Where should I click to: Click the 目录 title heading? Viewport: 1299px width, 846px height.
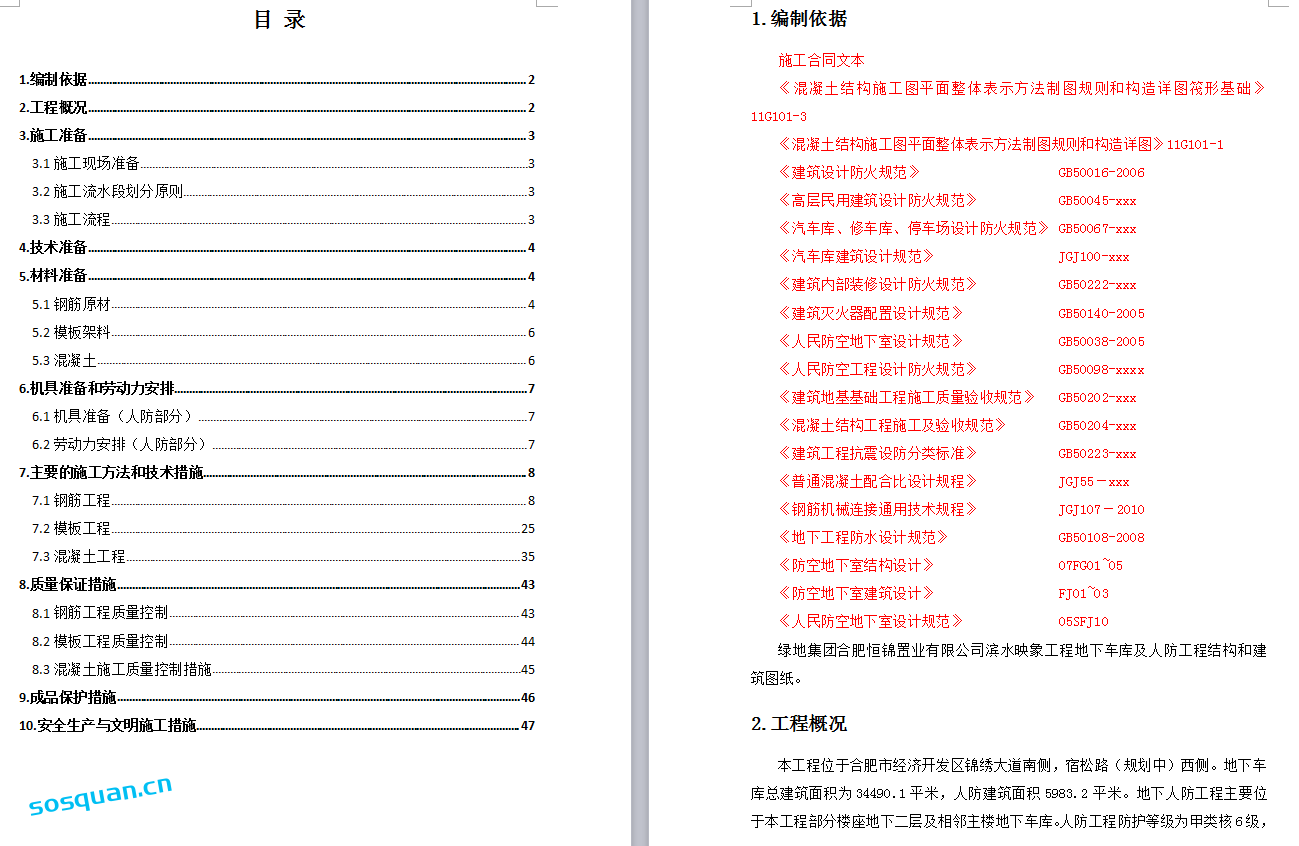click(x=280, y=20)
